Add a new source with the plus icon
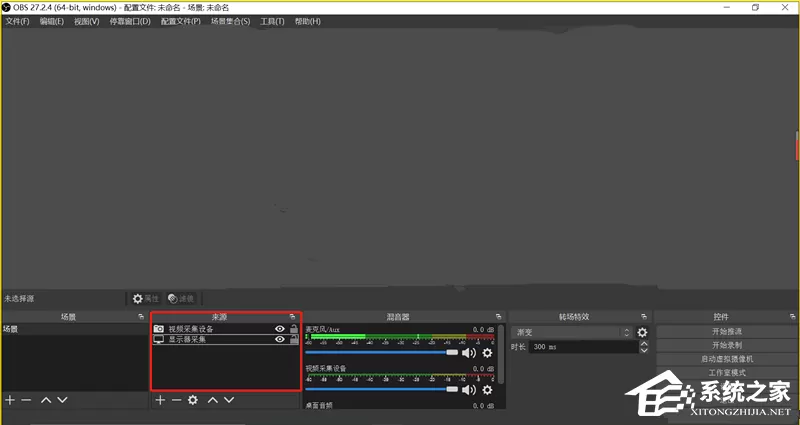800x425 pixels. pyautogui.click(x=160, y=400)
